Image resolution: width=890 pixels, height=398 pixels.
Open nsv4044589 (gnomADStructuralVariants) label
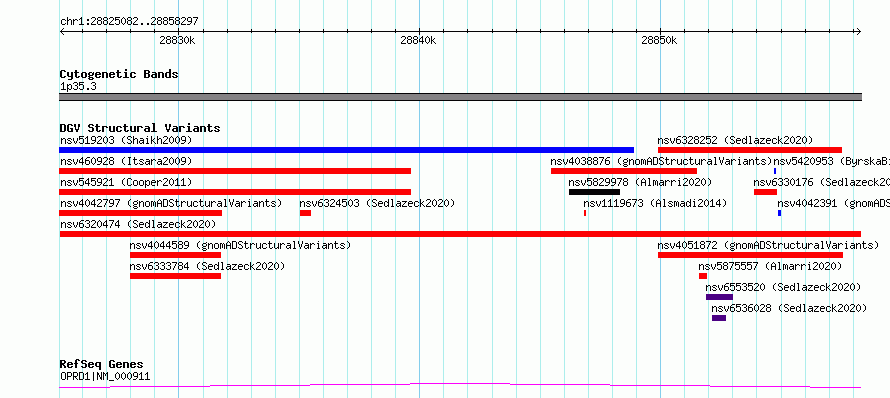pos(241,245)
